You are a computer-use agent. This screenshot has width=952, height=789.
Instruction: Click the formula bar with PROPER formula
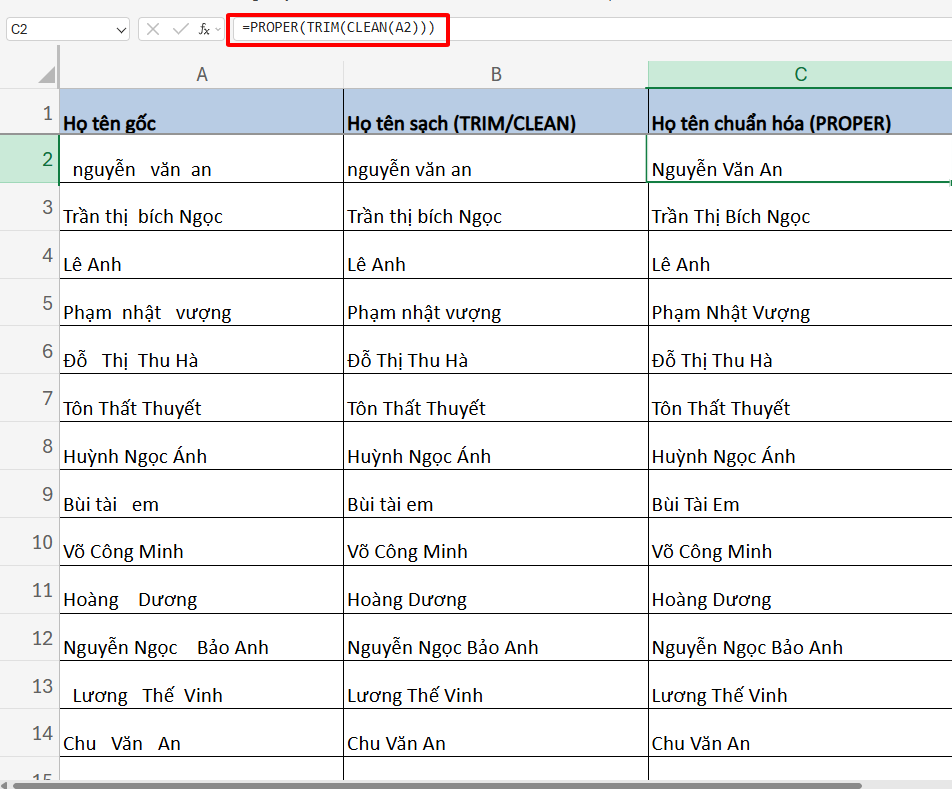592,29
